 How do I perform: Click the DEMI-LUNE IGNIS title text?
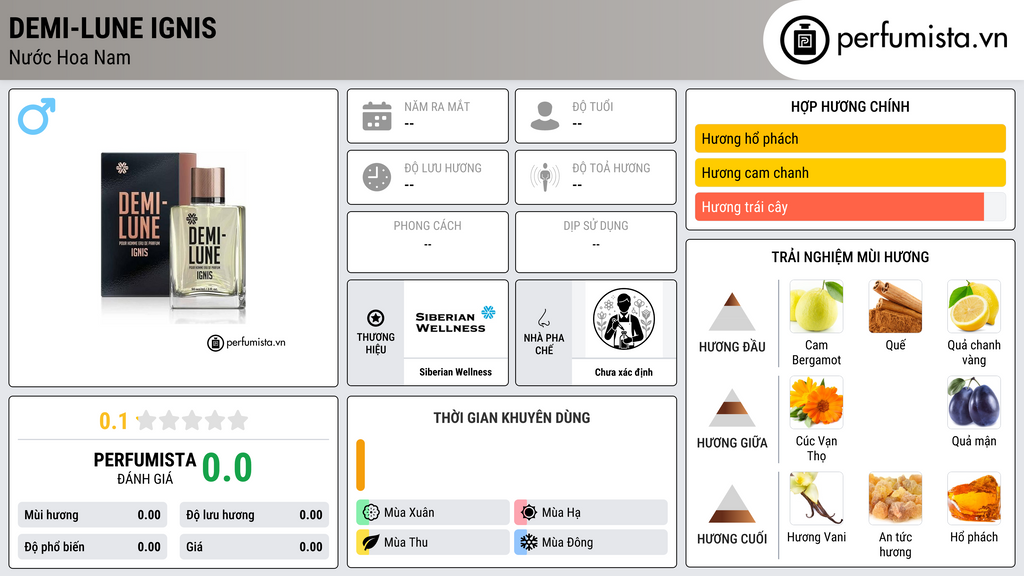tap(112, 28)
